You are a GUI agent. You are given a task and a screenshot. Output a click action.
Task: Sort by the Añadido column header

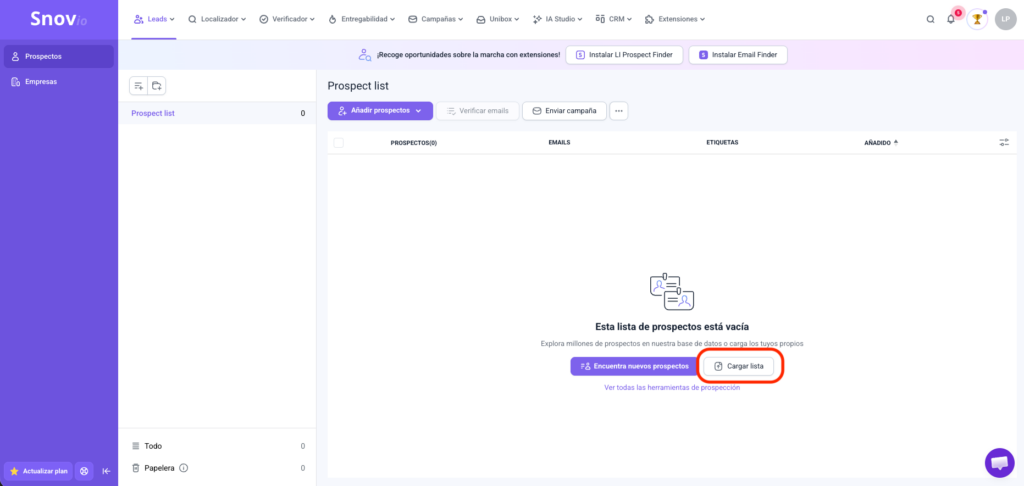click(x=880, y=143)
